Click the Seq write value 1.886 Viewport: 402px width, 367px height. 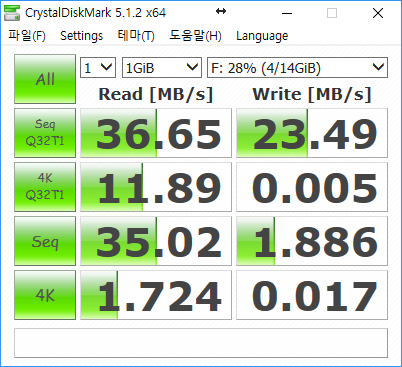click(x=312, y=241)
